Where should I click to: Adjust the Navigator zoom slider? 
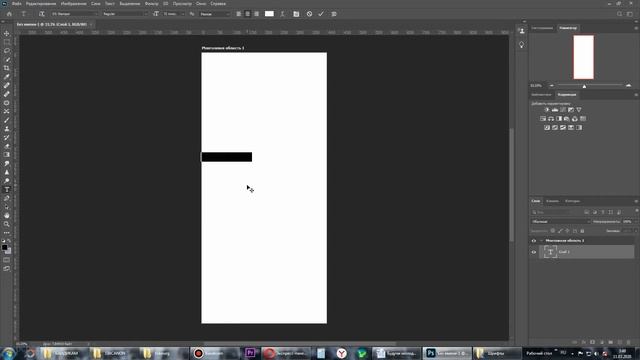pyautogui.click(x=584, y=86)
